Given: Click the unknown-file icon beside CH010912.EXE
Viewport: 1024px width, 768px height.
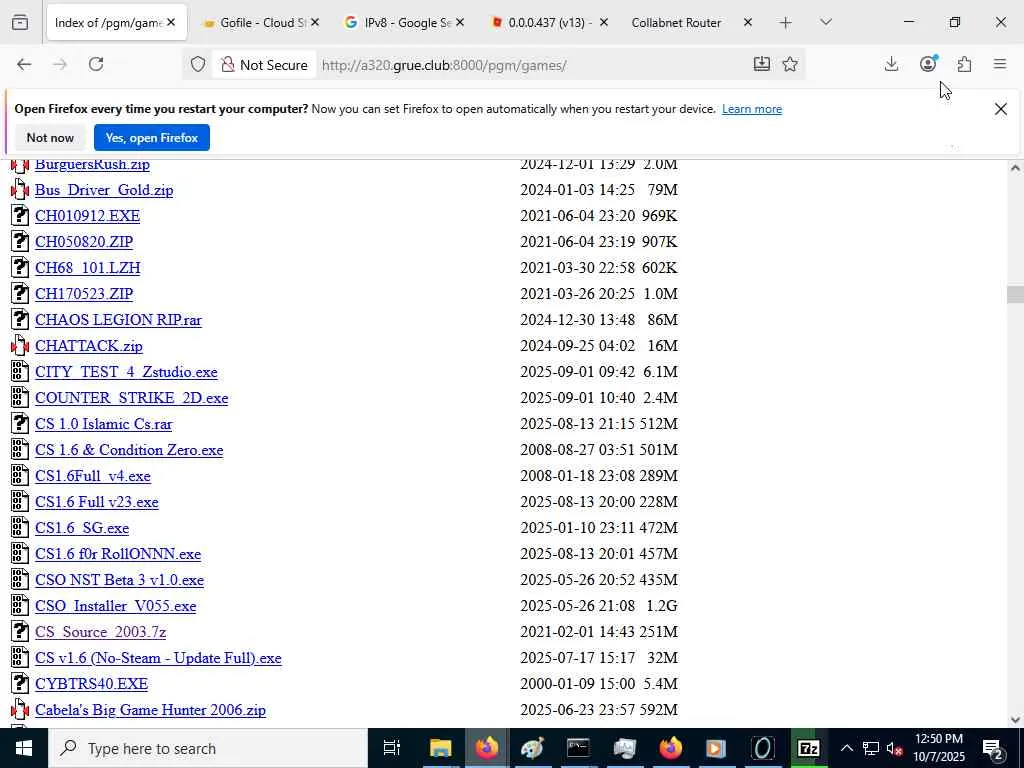Looking at the screenshot, I should pyautogui.click(x=20, y=216).
